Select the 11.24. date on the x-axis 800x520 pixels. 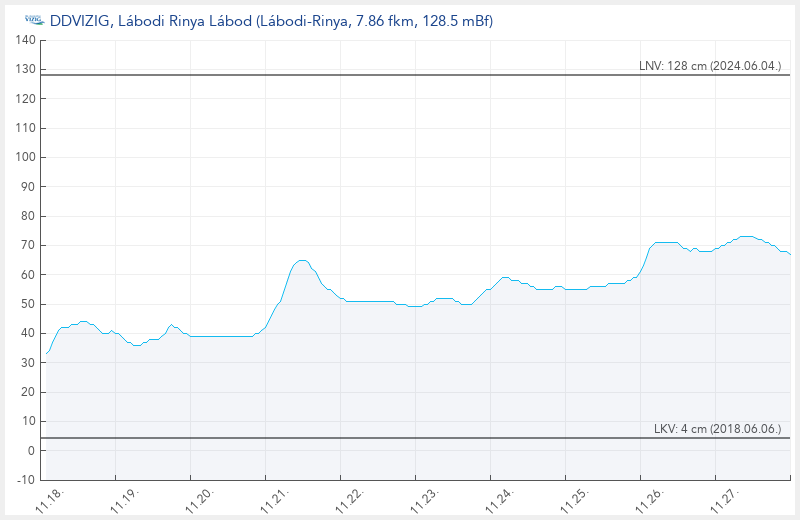click(x=500, y=500)
